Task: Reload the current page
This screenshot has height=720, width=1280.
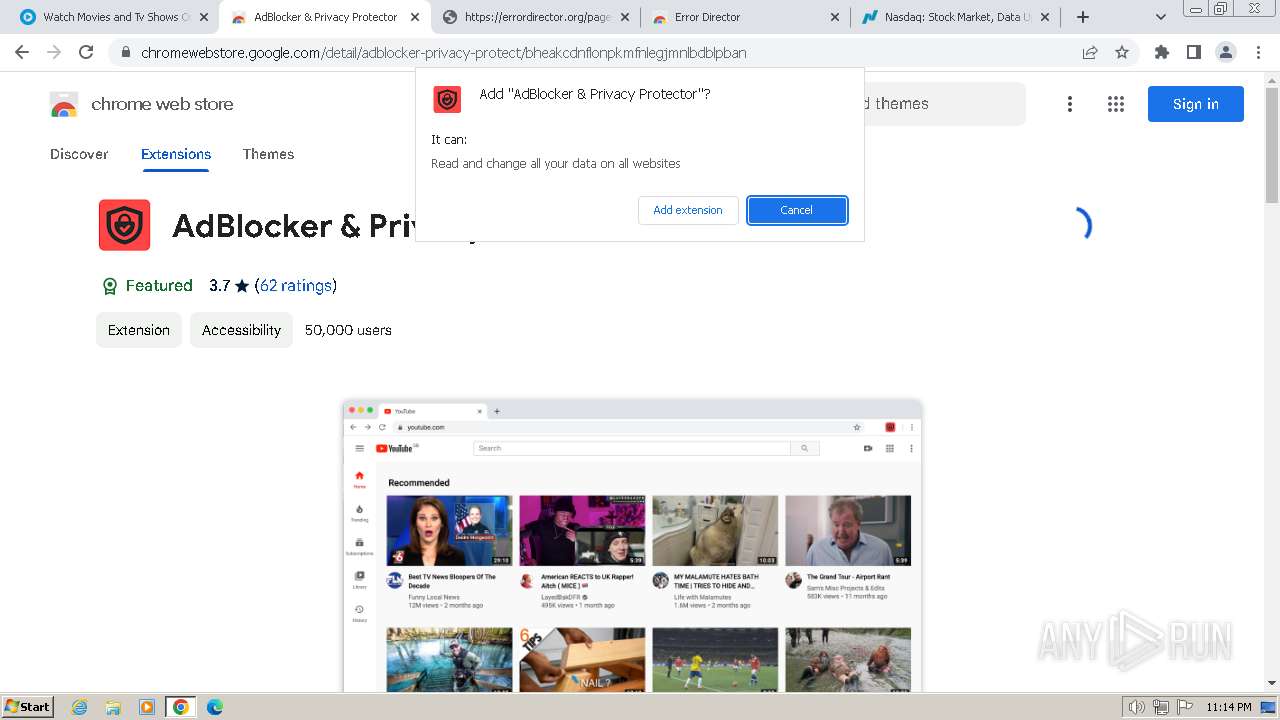Action: (x=86, y=52)
